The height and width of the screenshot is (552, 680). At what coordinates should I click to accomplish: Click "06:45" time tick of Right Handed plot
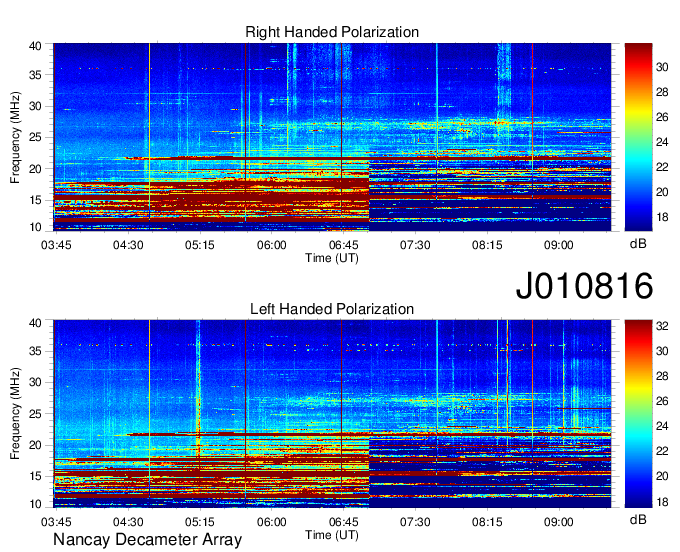343,245
